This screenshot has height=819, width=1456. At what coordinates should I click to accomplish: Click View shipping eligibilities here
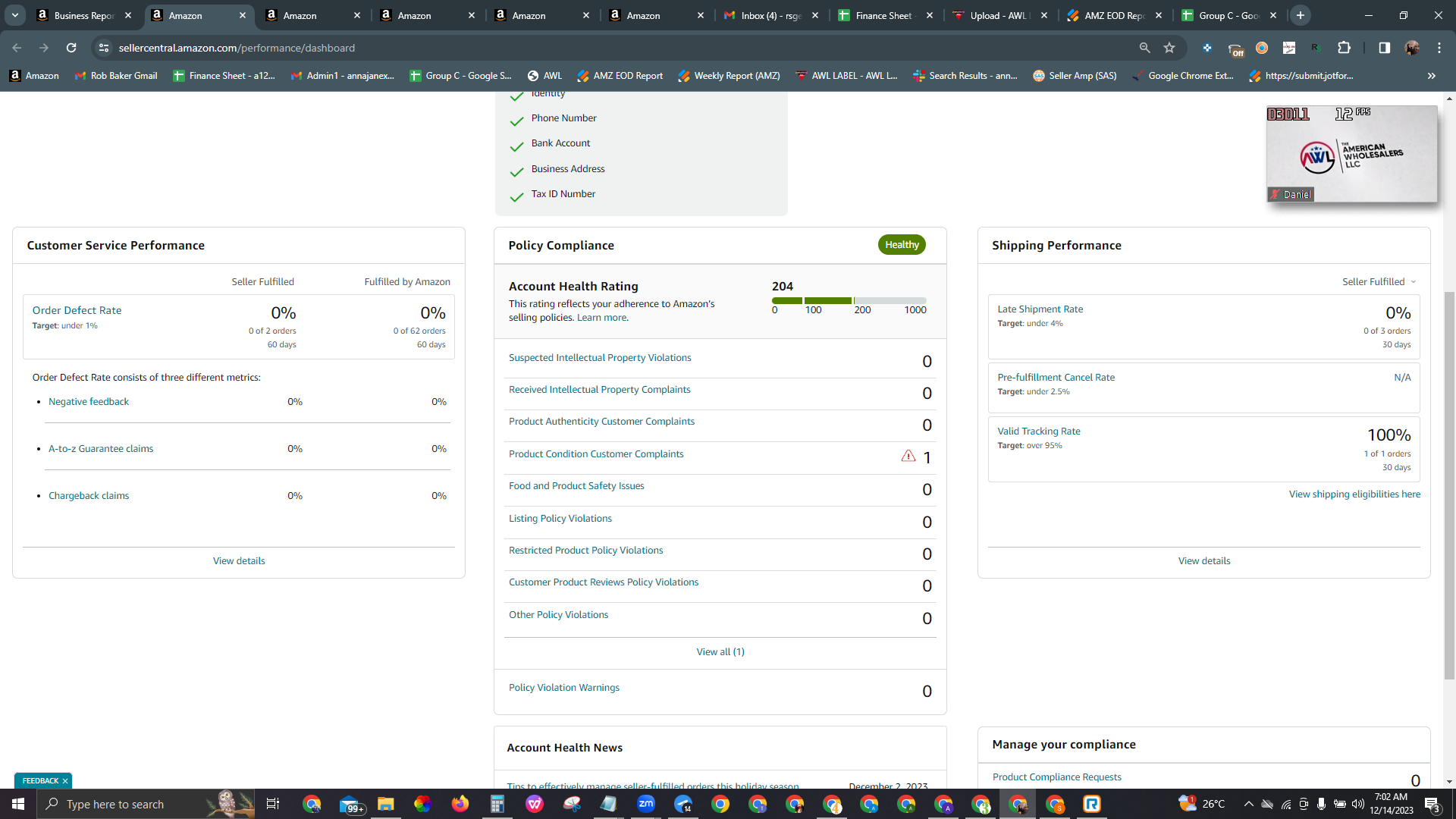point(1354,494)
